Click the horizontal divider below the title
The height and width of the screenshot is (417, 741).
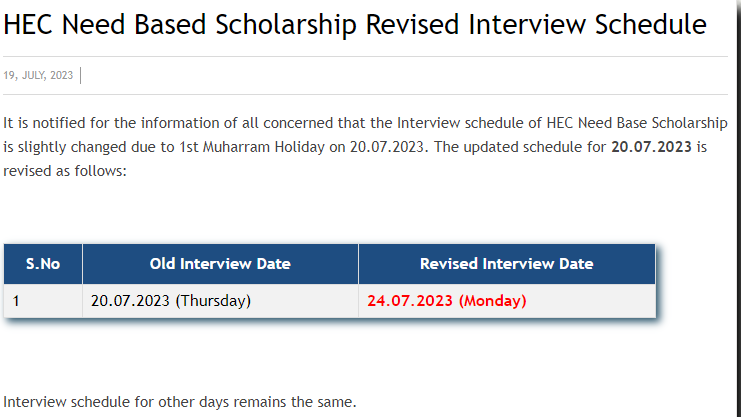pyautogui.click(x=365, y=57)
